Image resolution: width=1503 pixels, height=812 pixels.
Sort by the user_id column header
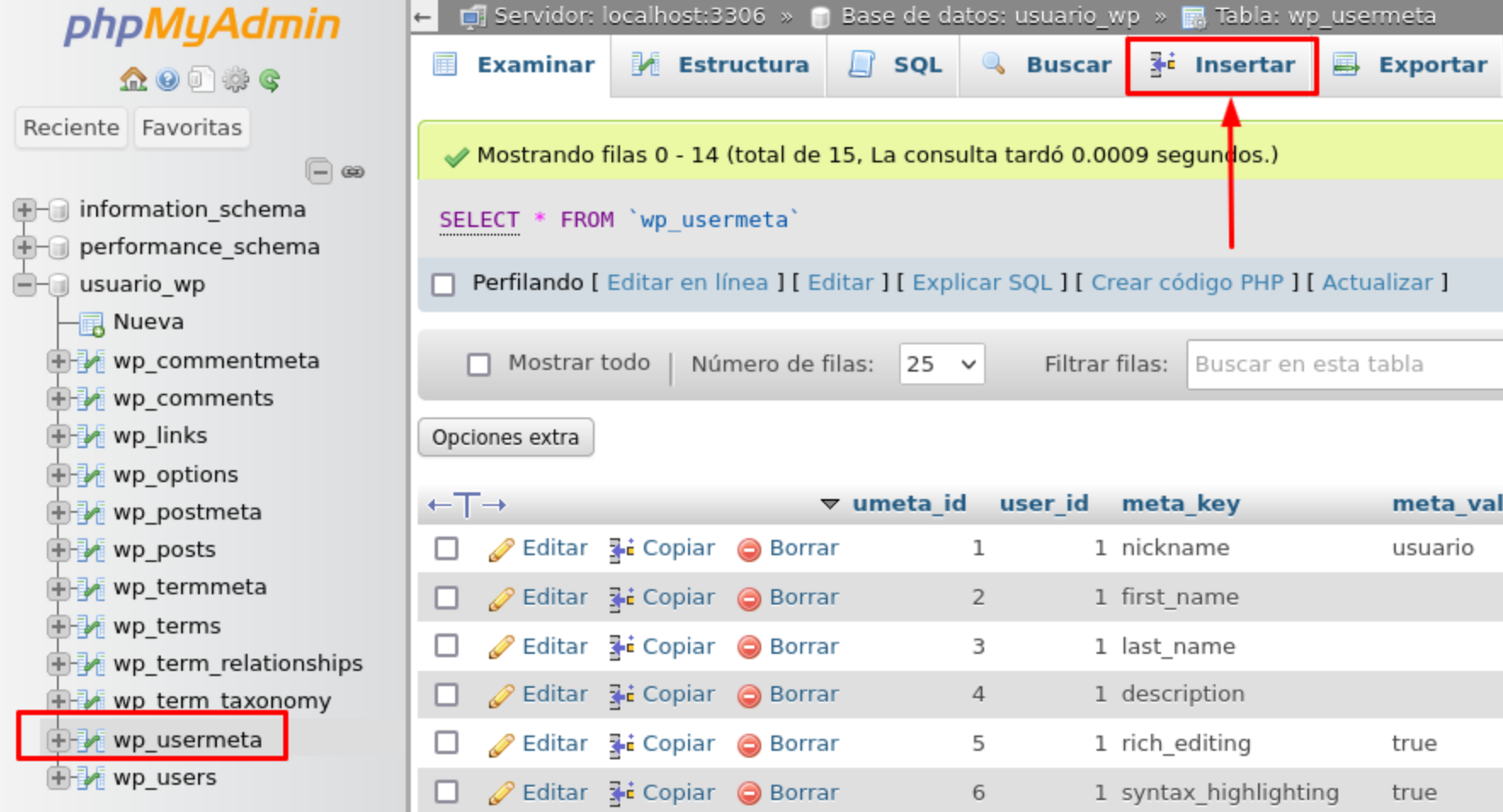click(1044, 503)
